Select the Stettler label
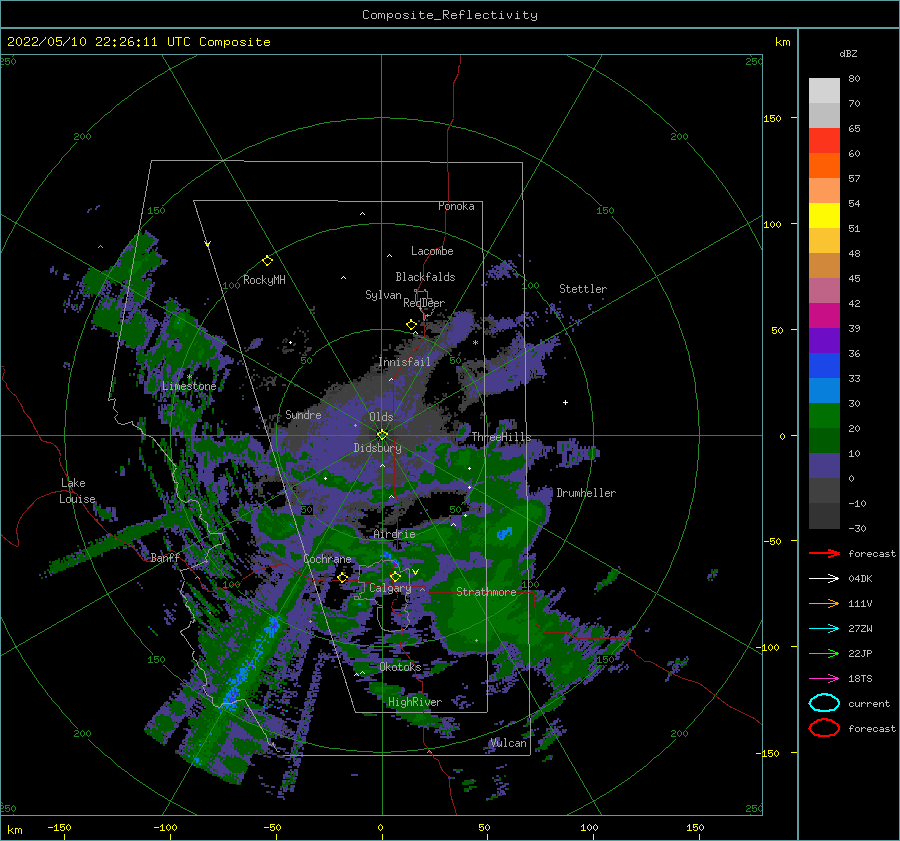900x841 pixels. point(583,289)
